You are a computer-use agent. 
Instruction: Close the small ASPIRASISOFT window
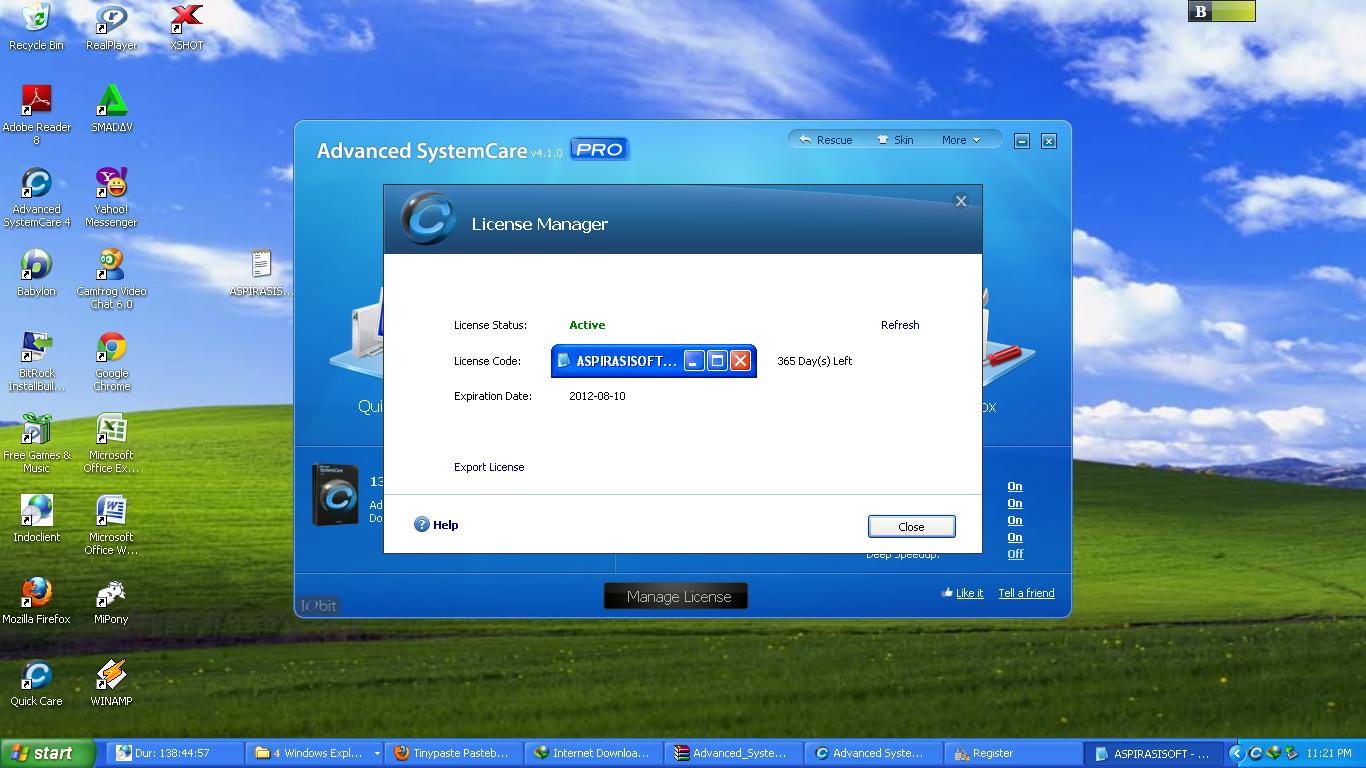click(x=740, y=361)
